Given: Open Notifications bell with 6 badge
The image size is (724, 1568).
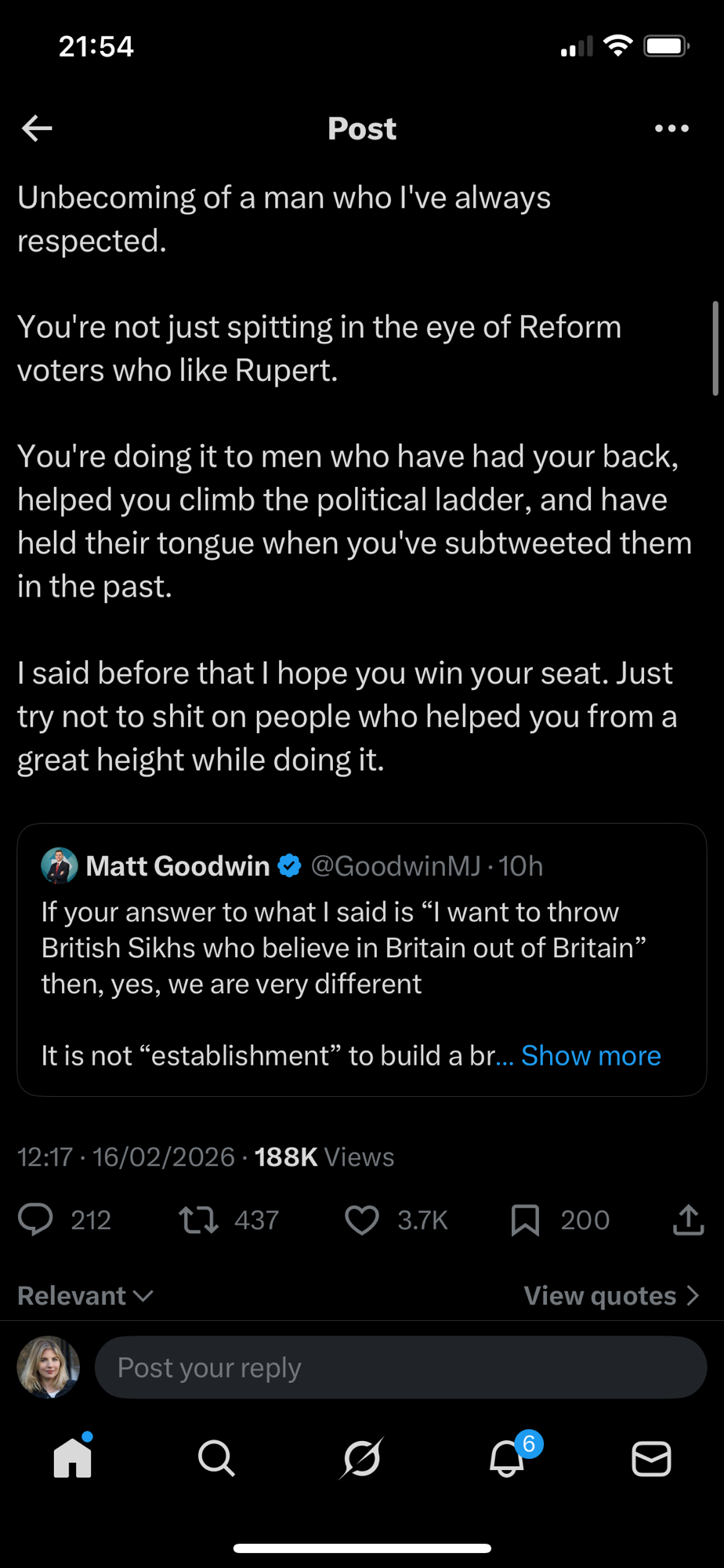Looking at the screenshot, I should point(508,1458).
